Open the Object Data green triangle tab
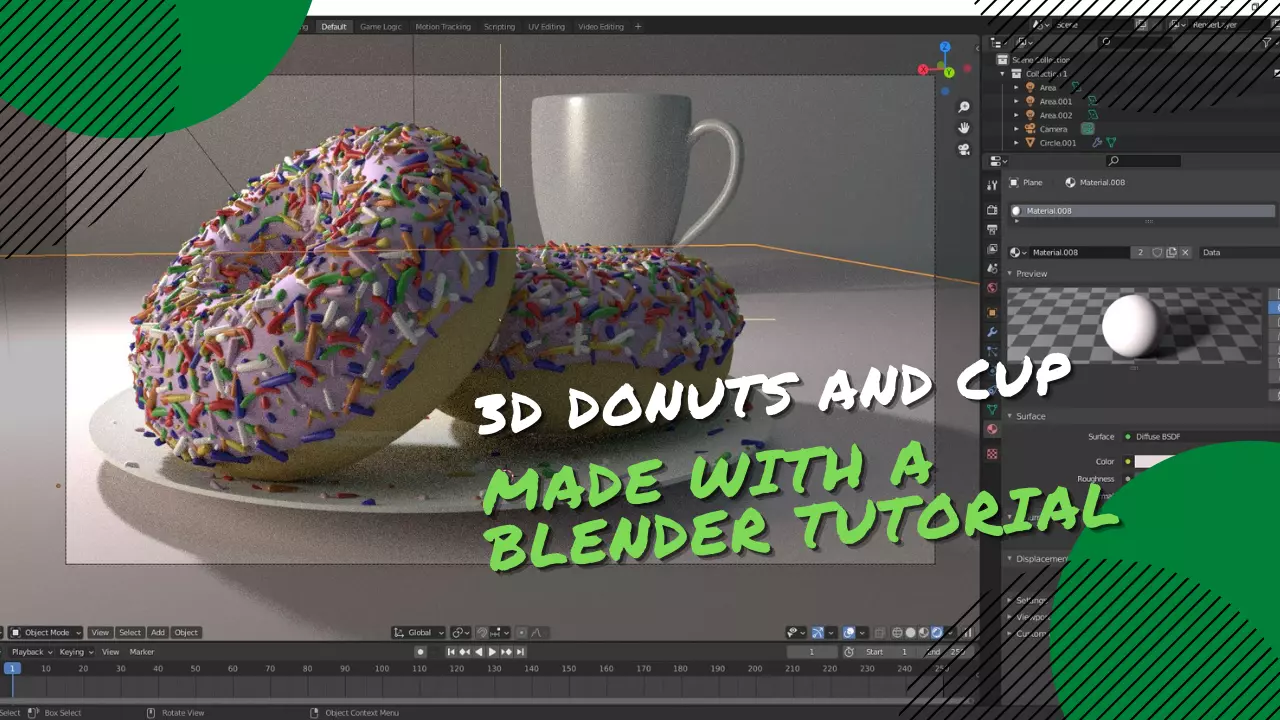 (992, 410)
